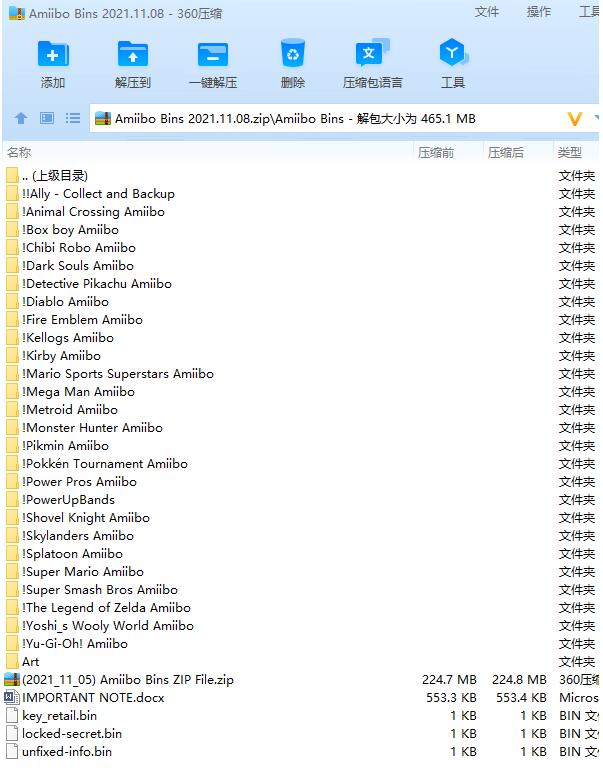Click 文件夹 type cell of !Kirby Amiibo
Screen dimensions: 603x773
576,356
